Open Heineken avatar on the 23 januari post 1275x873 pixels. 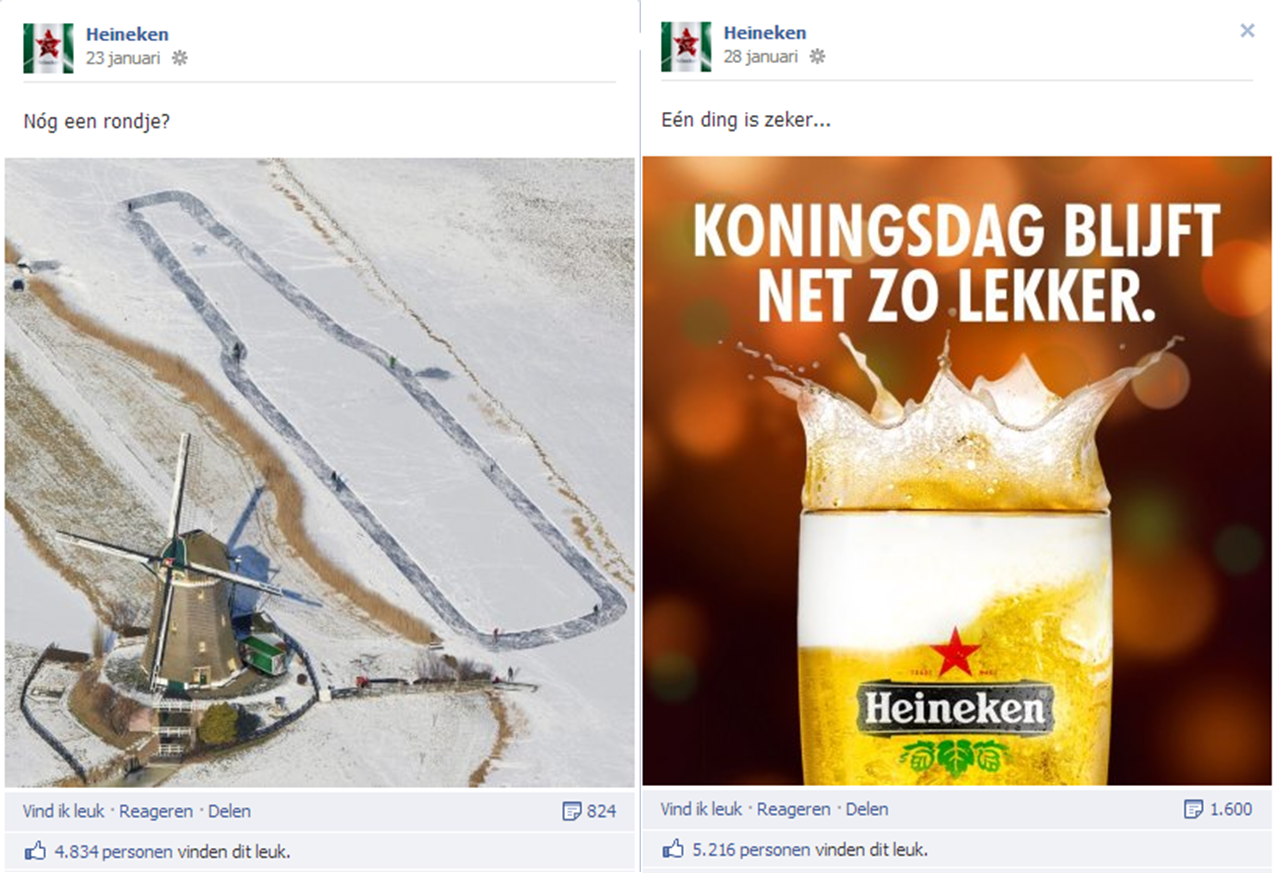click(48, 48)
